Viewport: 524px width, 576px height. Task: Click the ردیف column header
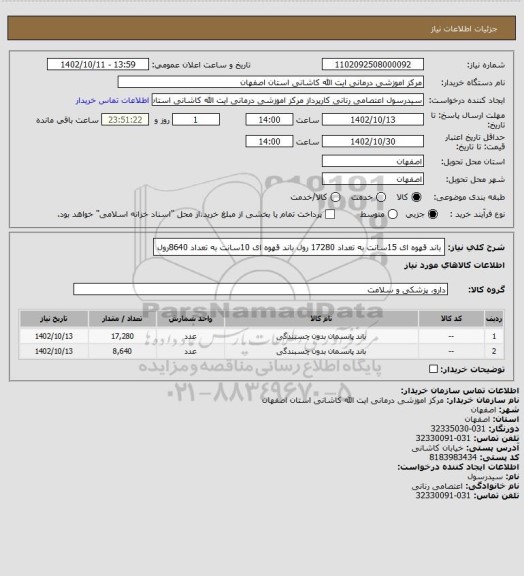pyautogui.click(x=494, y=318)
